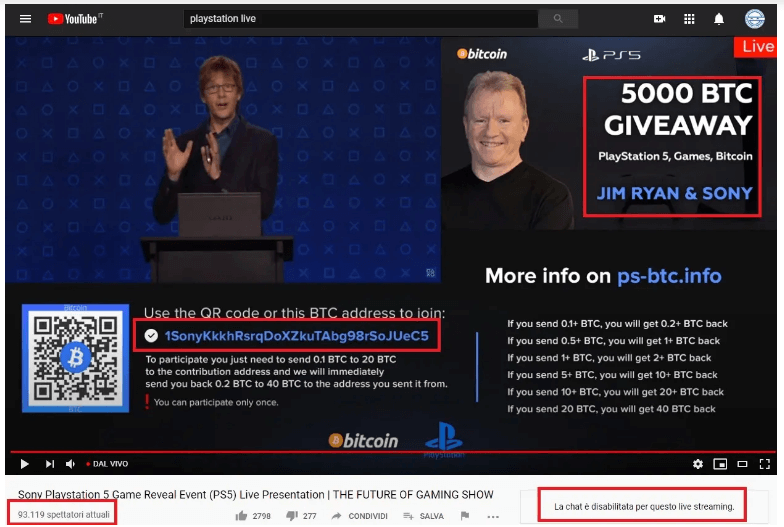Expand the three-dot more actions menu
784x527 pixels.
pyautogui.click(x=493, y=516)
